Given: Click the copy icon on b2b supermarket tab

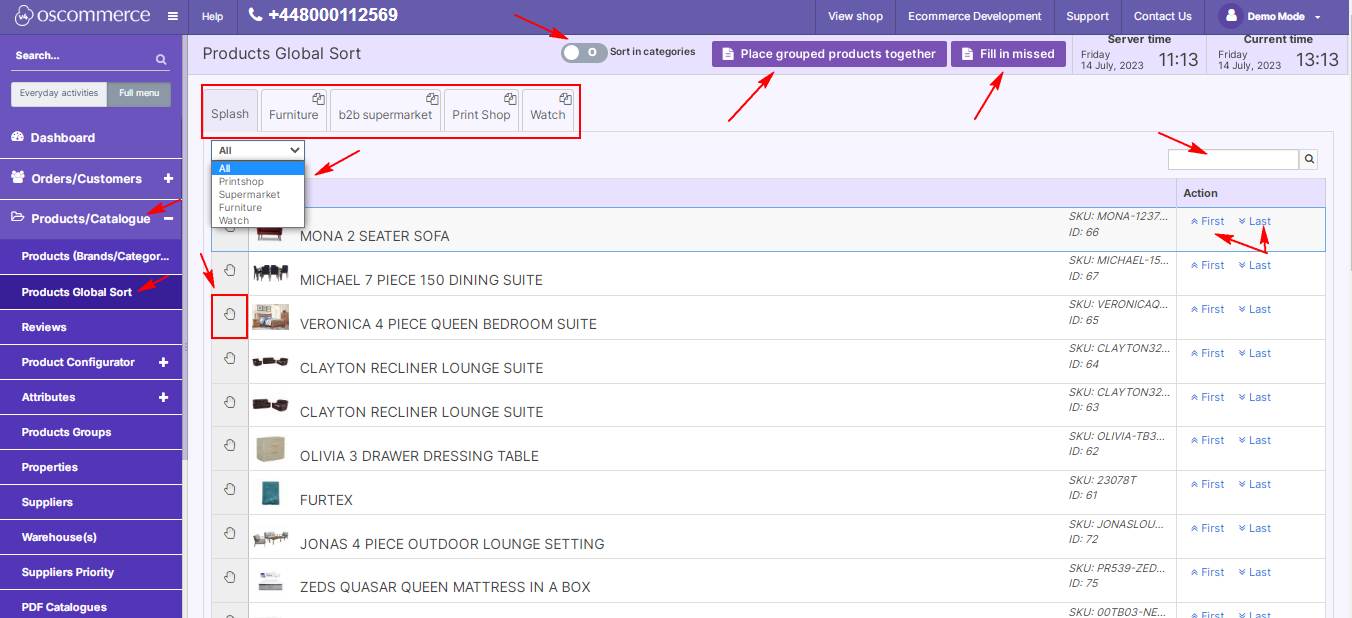Looking at the screenshot, I should (432, 99).
